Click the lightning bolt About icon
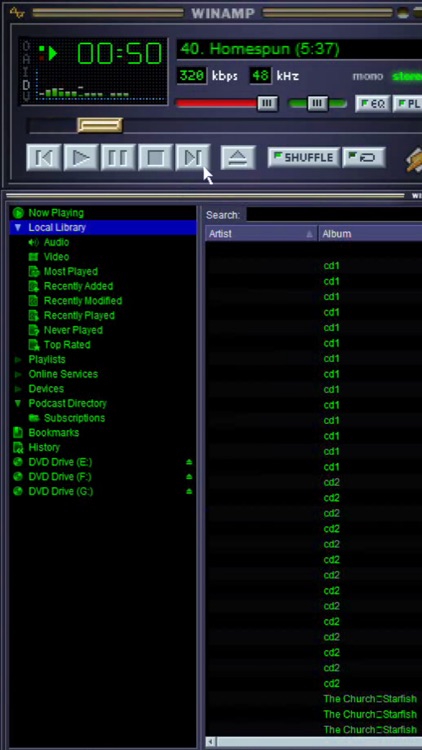This screenshot has height=750, width=422. tap(413, 160)
